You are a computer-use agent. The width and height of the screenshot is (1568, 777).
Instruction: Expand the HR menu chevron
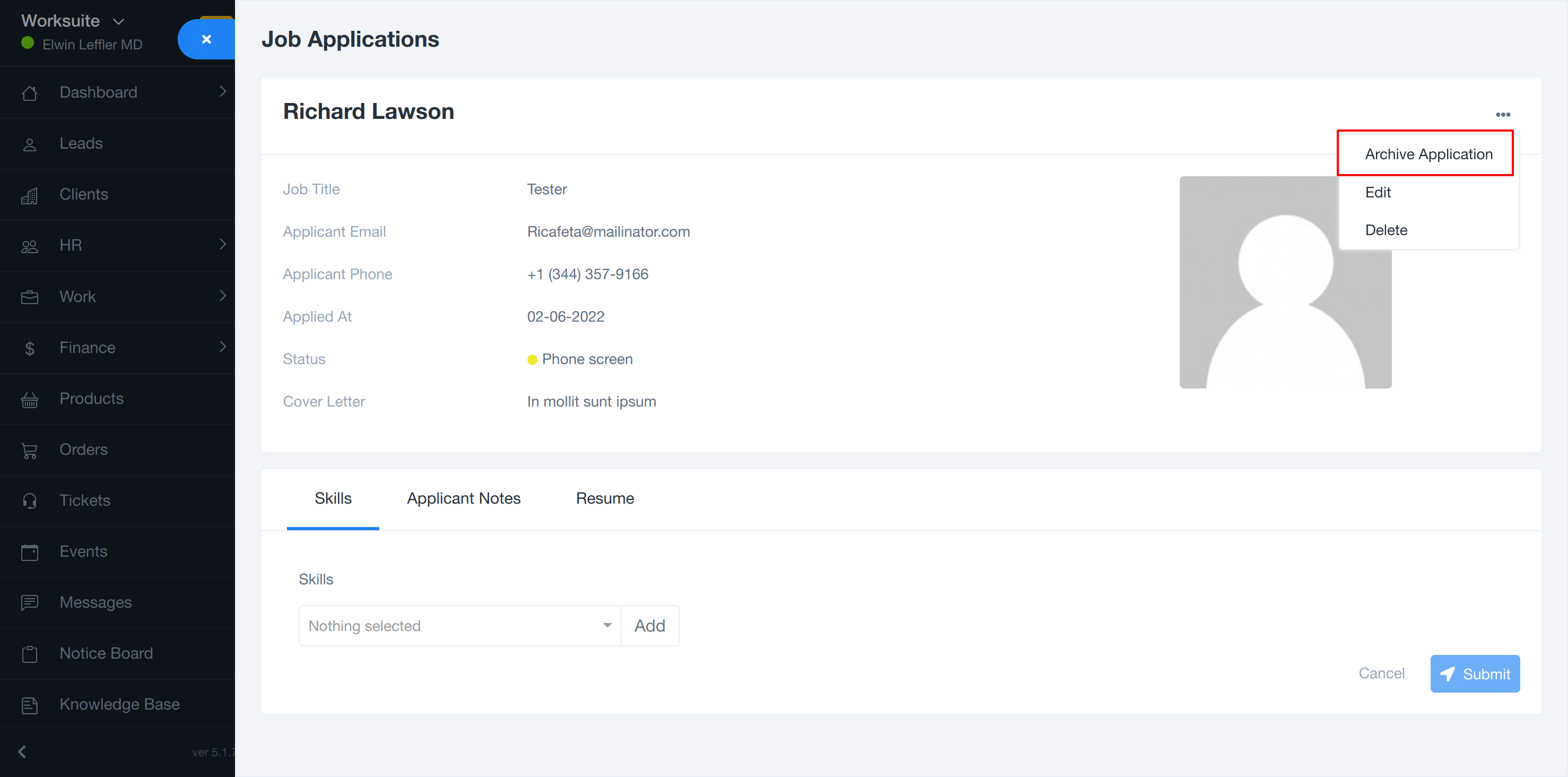(223, 245)
